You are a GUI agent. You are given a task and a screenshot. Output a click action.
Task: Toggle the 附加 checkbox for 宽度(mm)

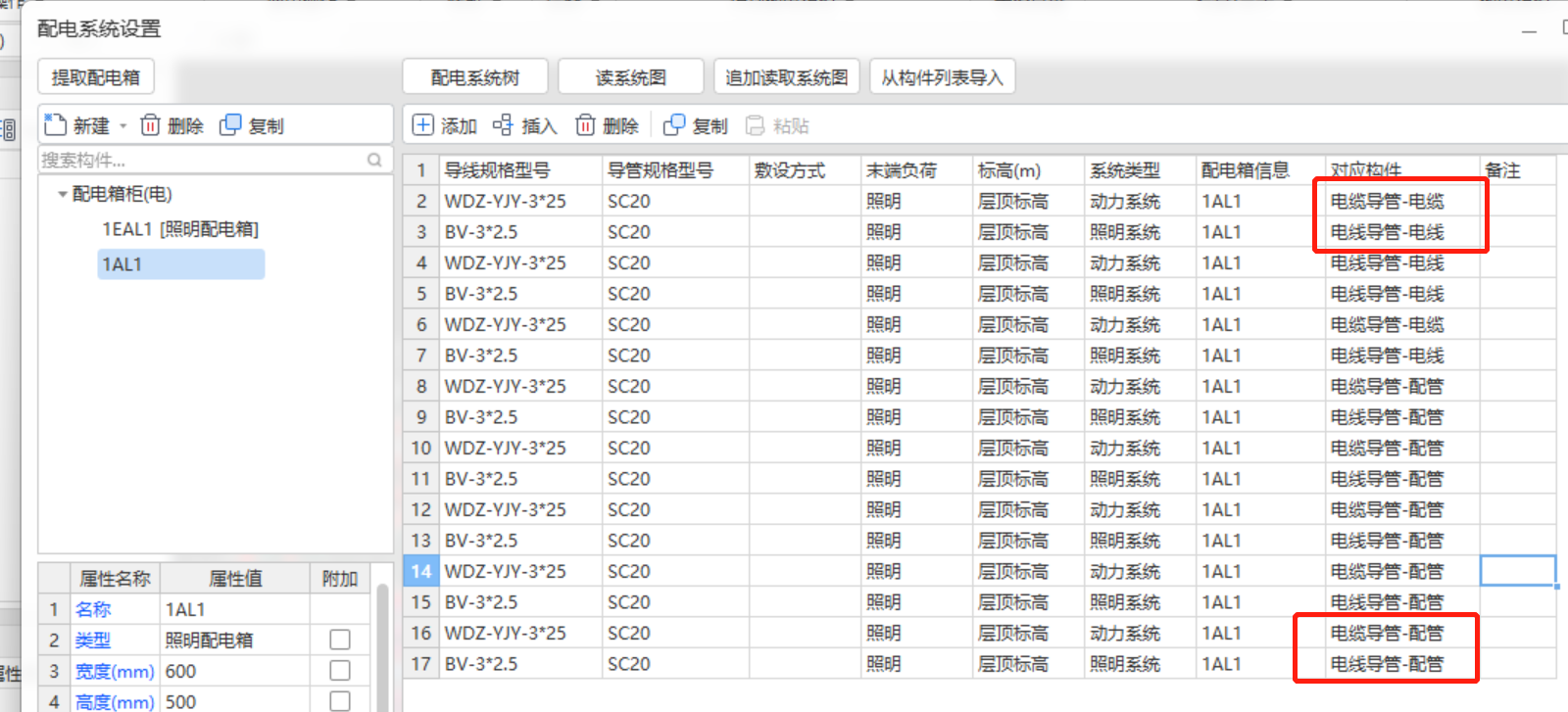click(x=340, y=671)
